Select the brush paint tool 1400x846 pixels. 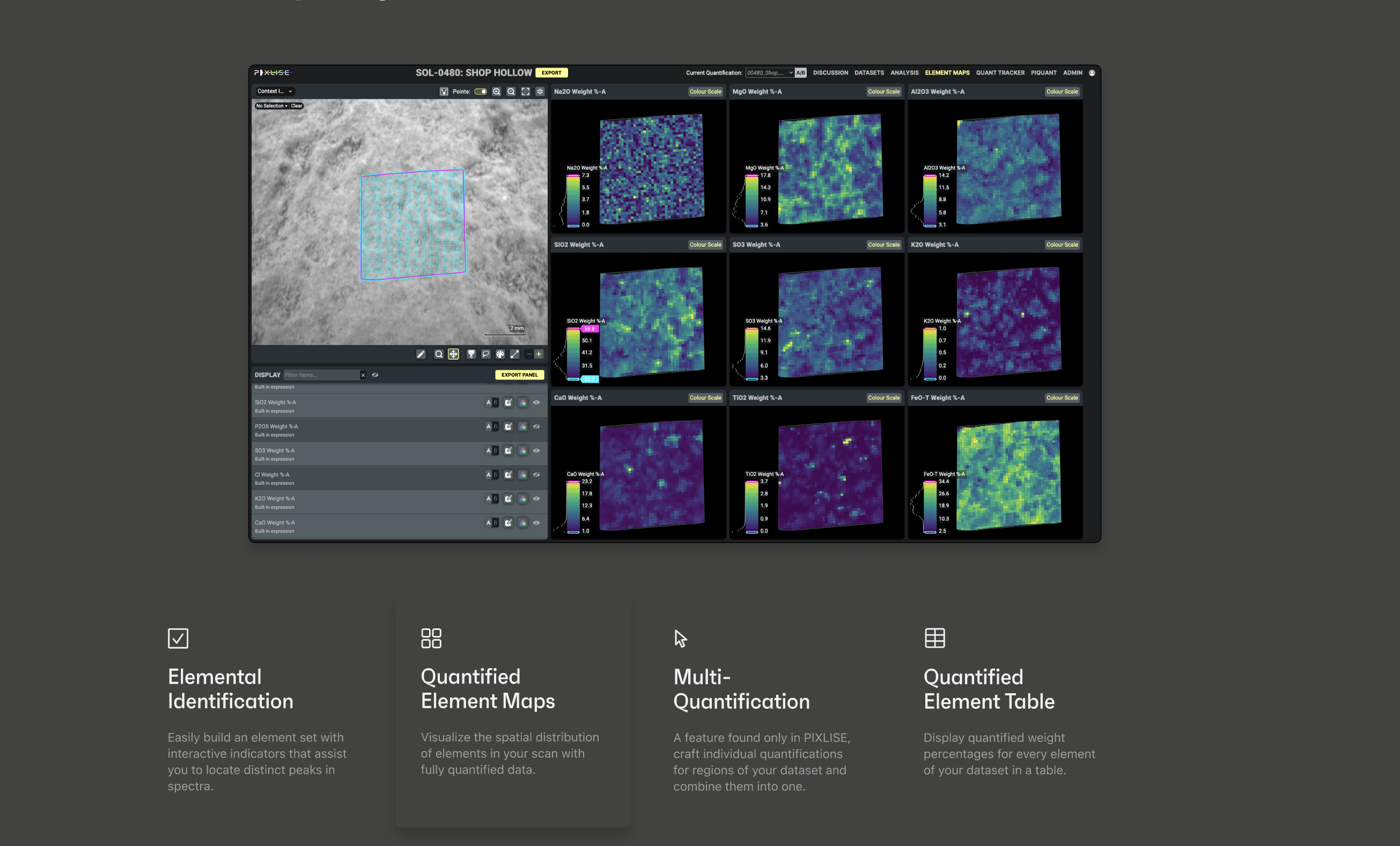(471, 354)
